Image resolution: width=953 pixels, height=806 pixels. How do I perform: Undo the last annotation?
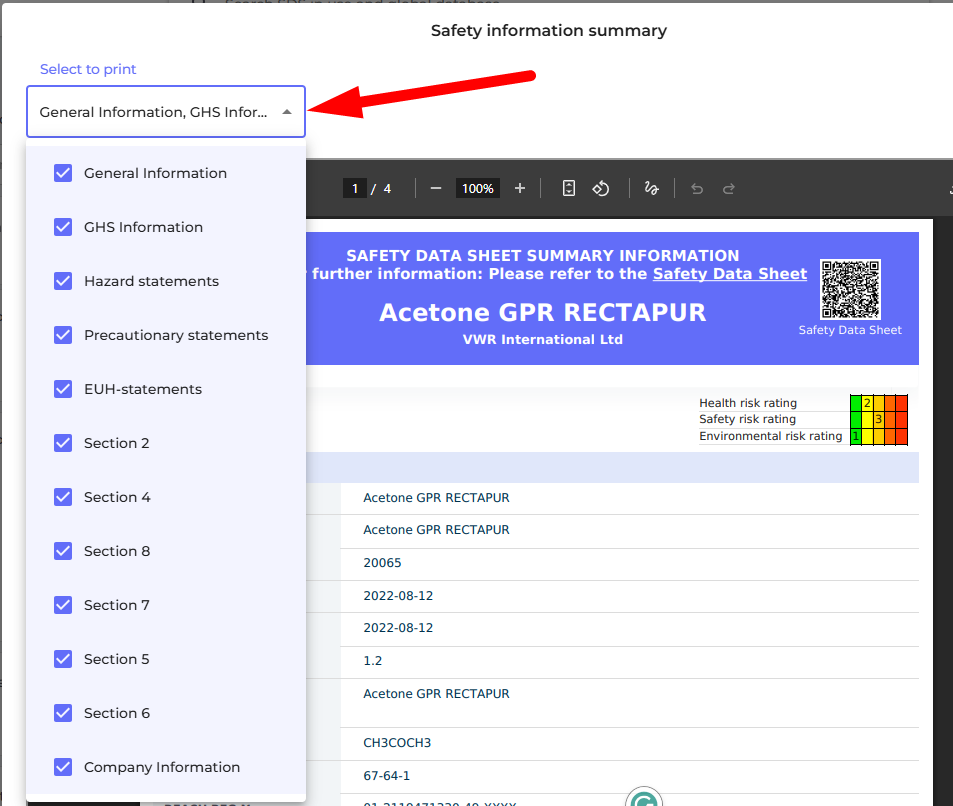tap(697, 189)
